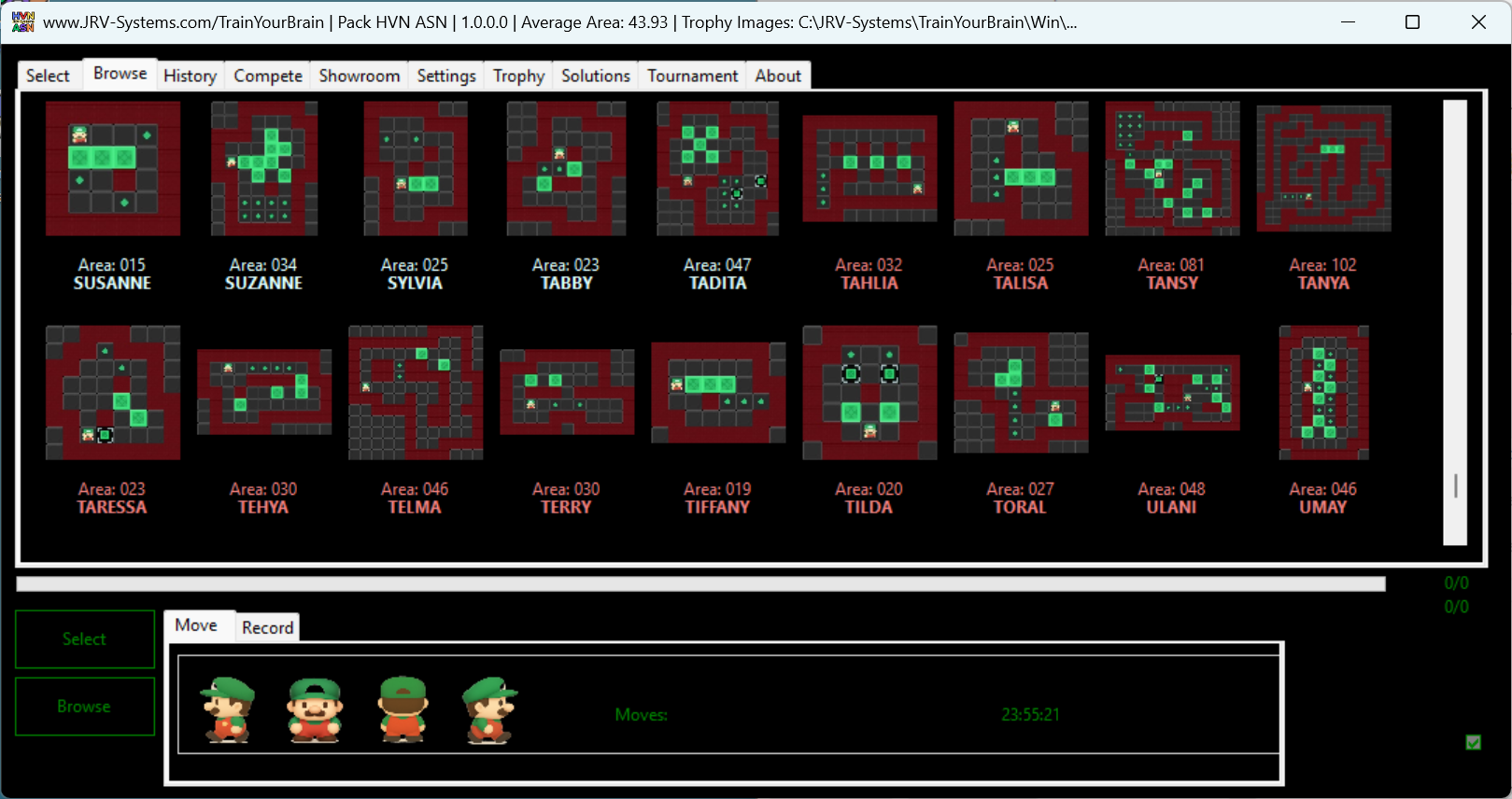Click the horizontal progress bar
Viewport: 1512px width, 799px height.
pos(700,584)
